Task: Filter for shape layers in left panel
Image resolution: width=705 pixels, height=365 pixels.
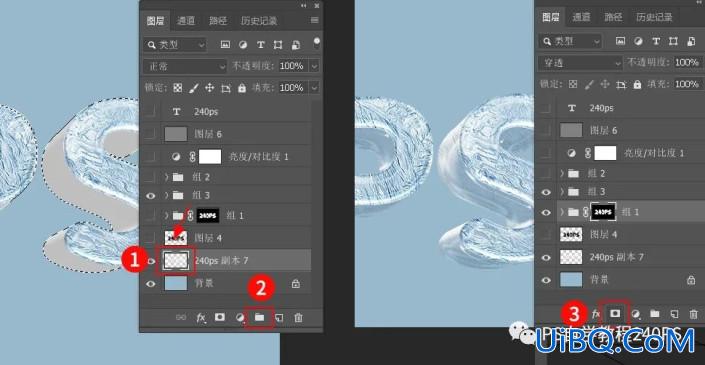Action: 278,45
